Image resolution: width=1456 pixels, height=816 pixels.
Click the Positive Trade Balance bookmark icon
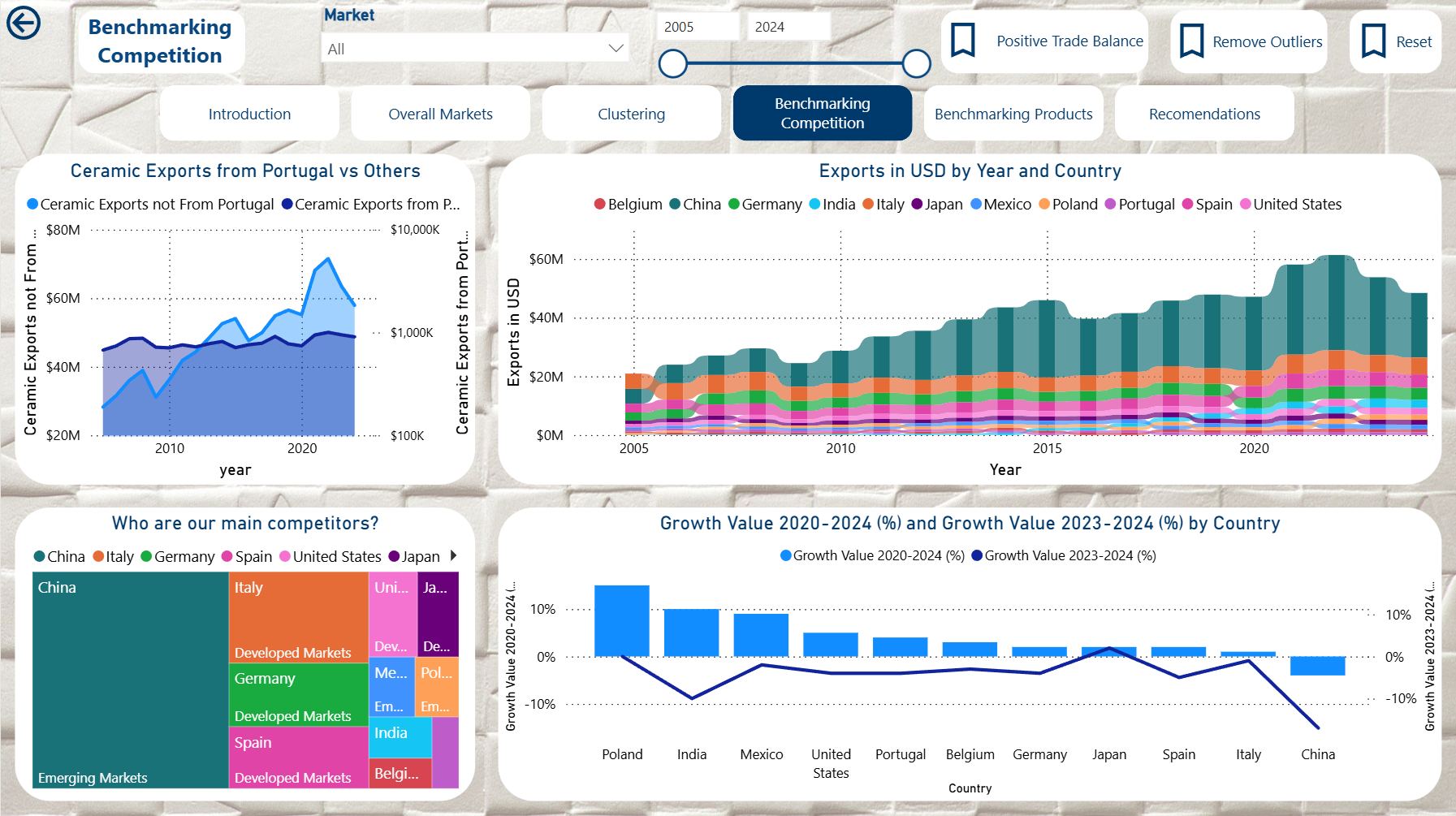tap(963, 41)
